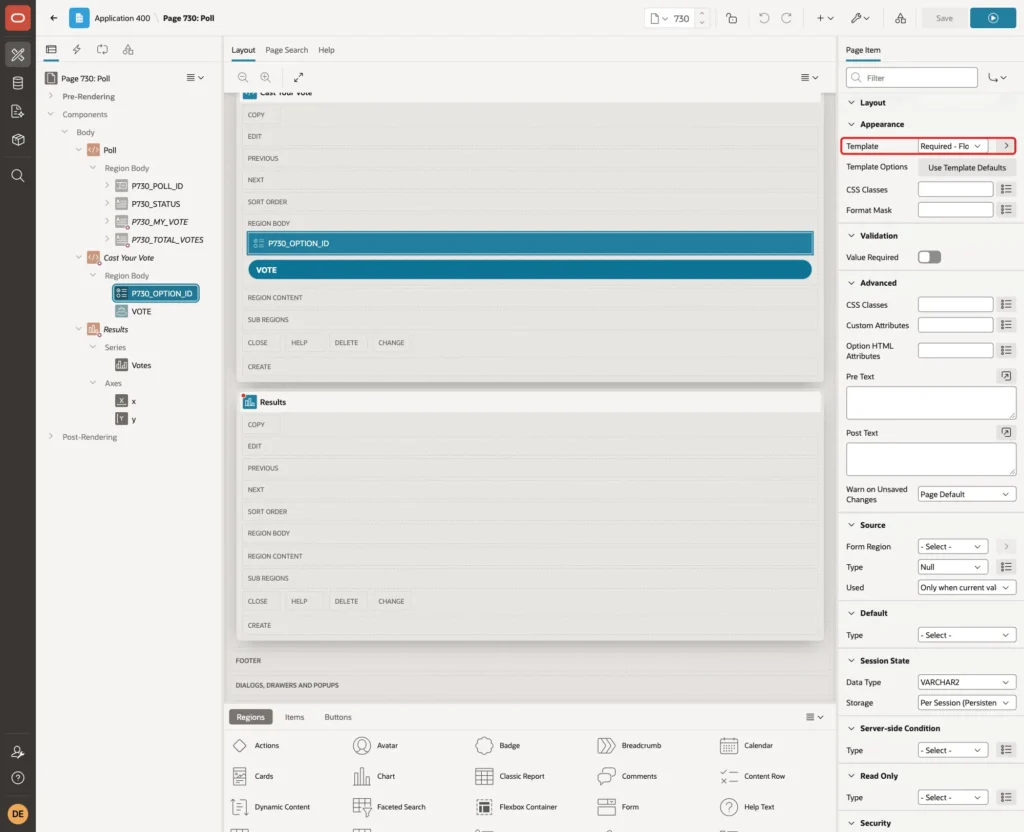Open the user account avatar DE
1024x832 pixels.
18,814
